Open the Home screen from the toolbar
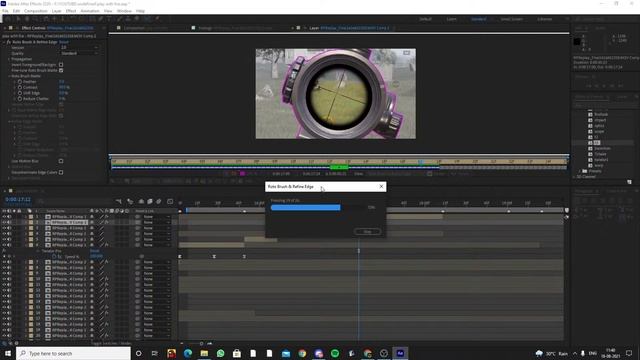This screenshot has height=360, width=640. tap(7, 19)
